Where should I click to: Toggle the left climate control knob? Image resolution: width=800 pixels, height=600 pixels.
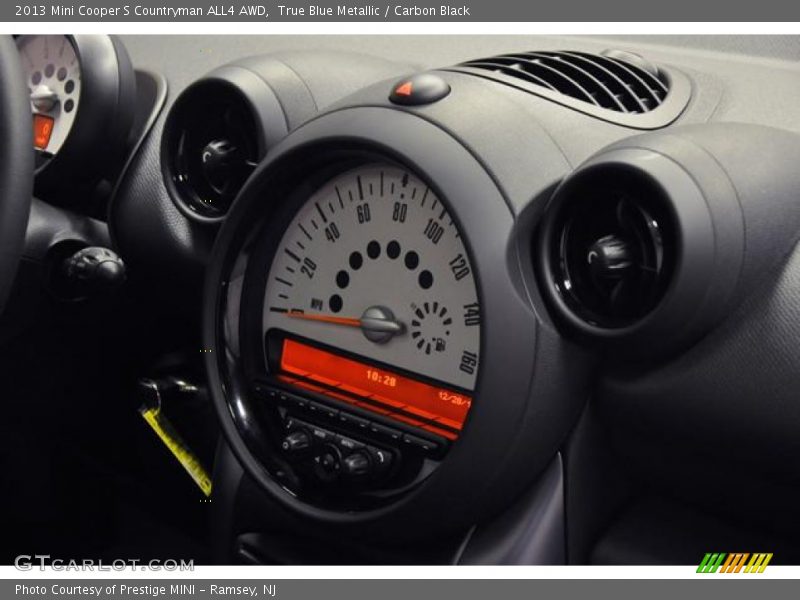coord(296,443)
